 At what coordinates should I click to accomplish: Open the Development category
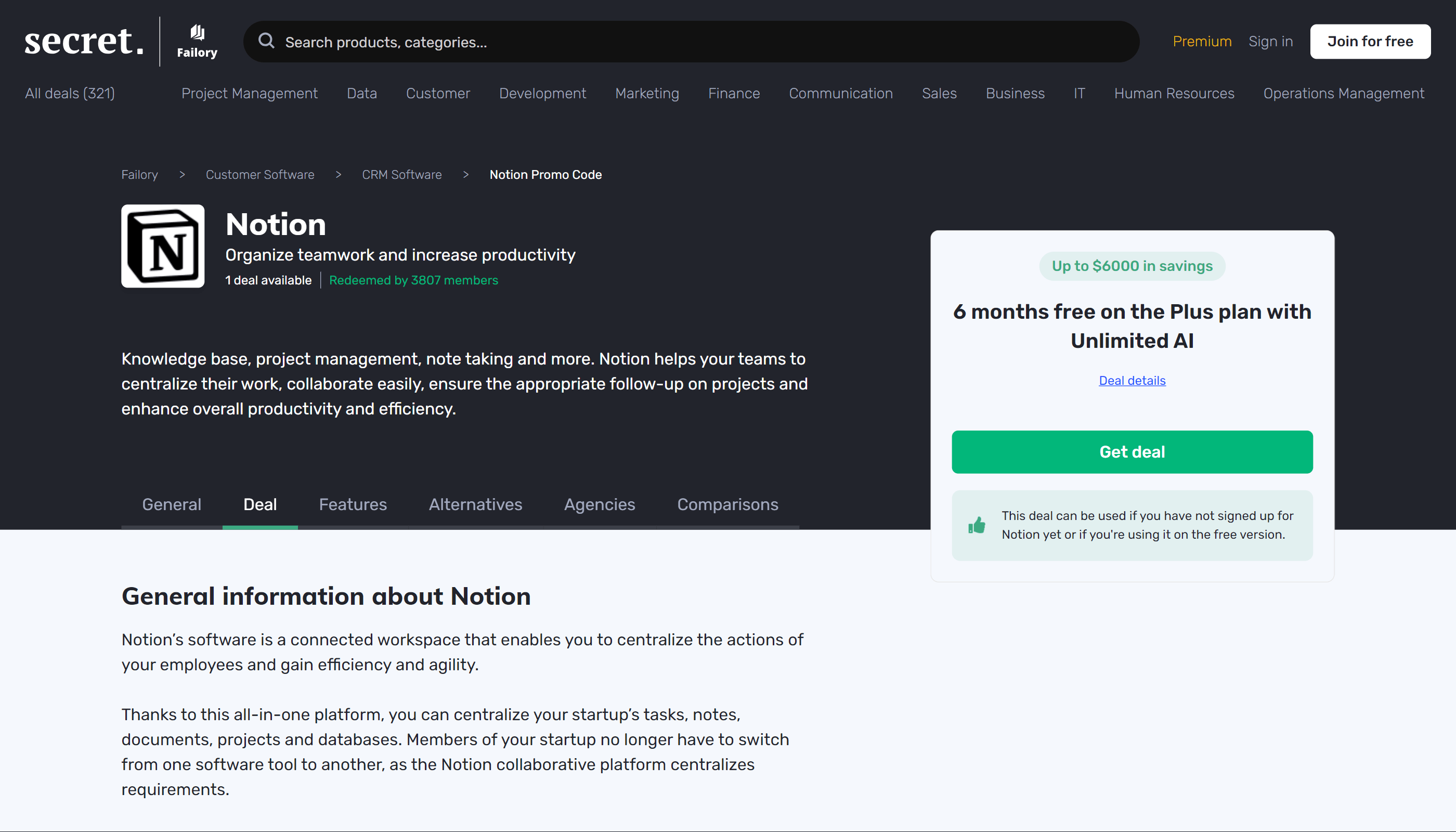coord(542,93)
